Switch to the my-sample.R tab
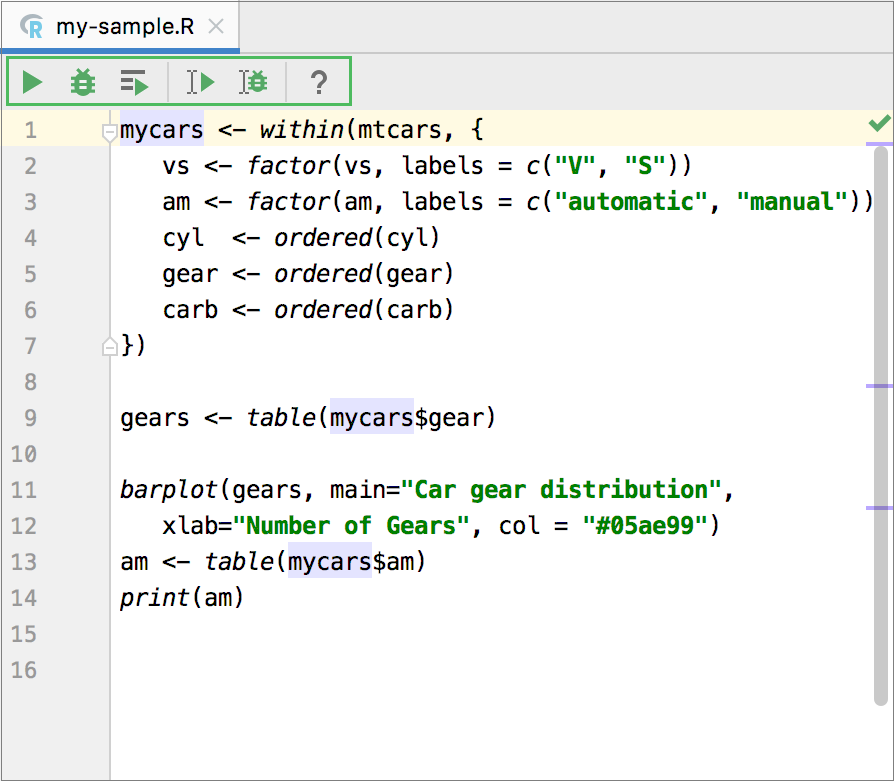The width and height of the screenshot is (894, 781). [x=124, y=27]
